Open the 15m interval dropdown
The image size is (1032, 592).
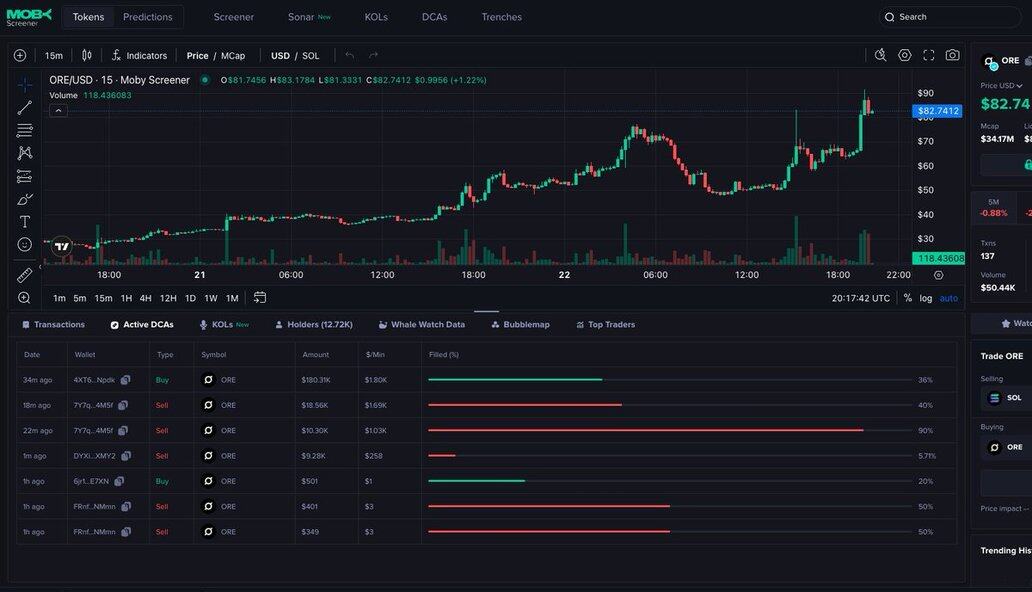54,56
